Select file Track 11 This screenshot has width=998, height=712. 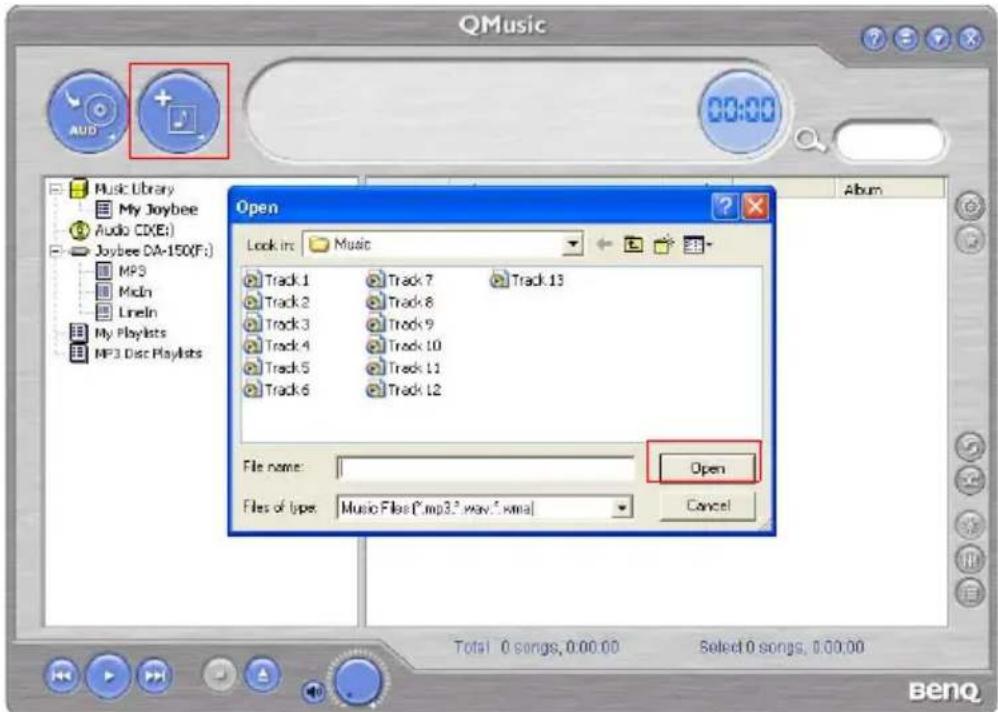click(404, 368)
